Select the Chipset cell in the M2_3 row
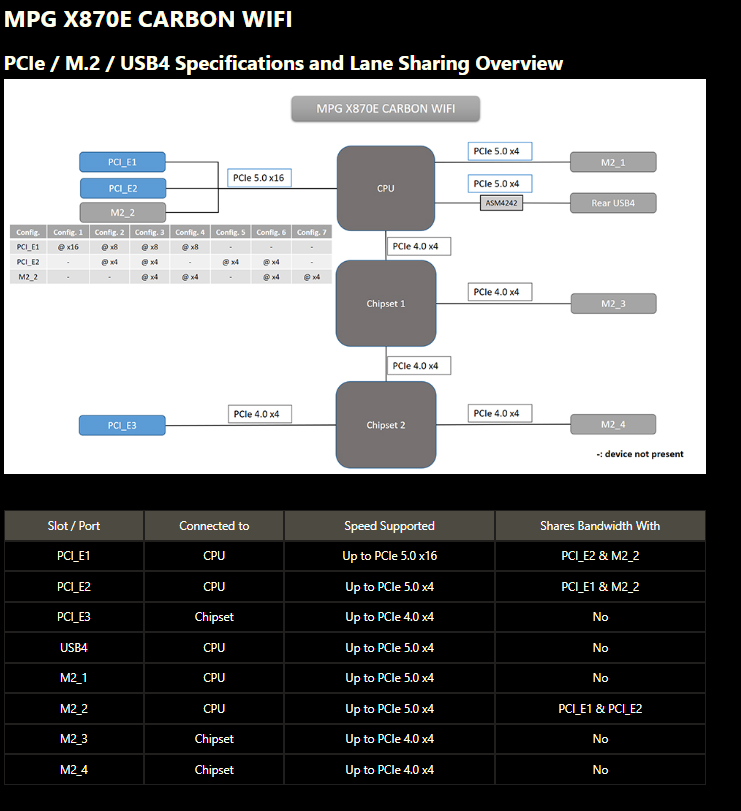The image size is (741, 811). (214, 739)
